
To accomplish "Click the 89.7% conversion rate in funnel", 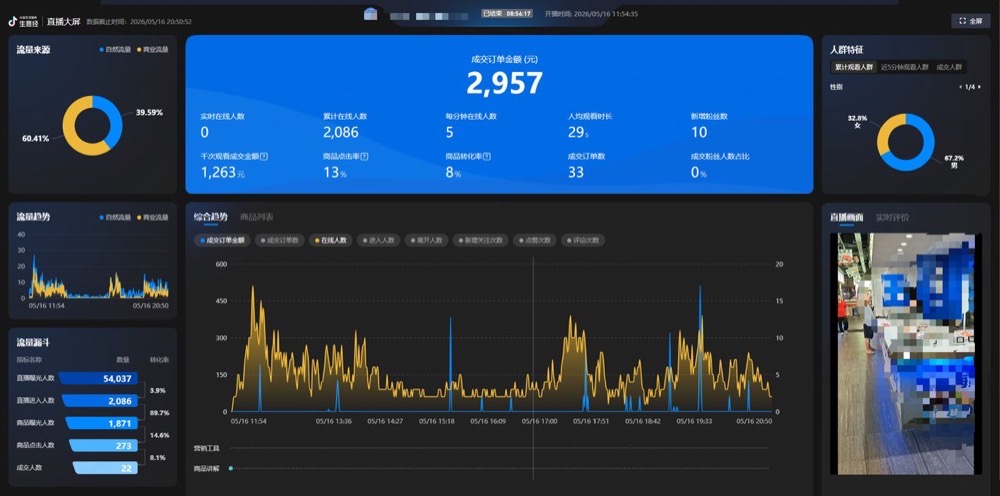I will coord(159,412).
